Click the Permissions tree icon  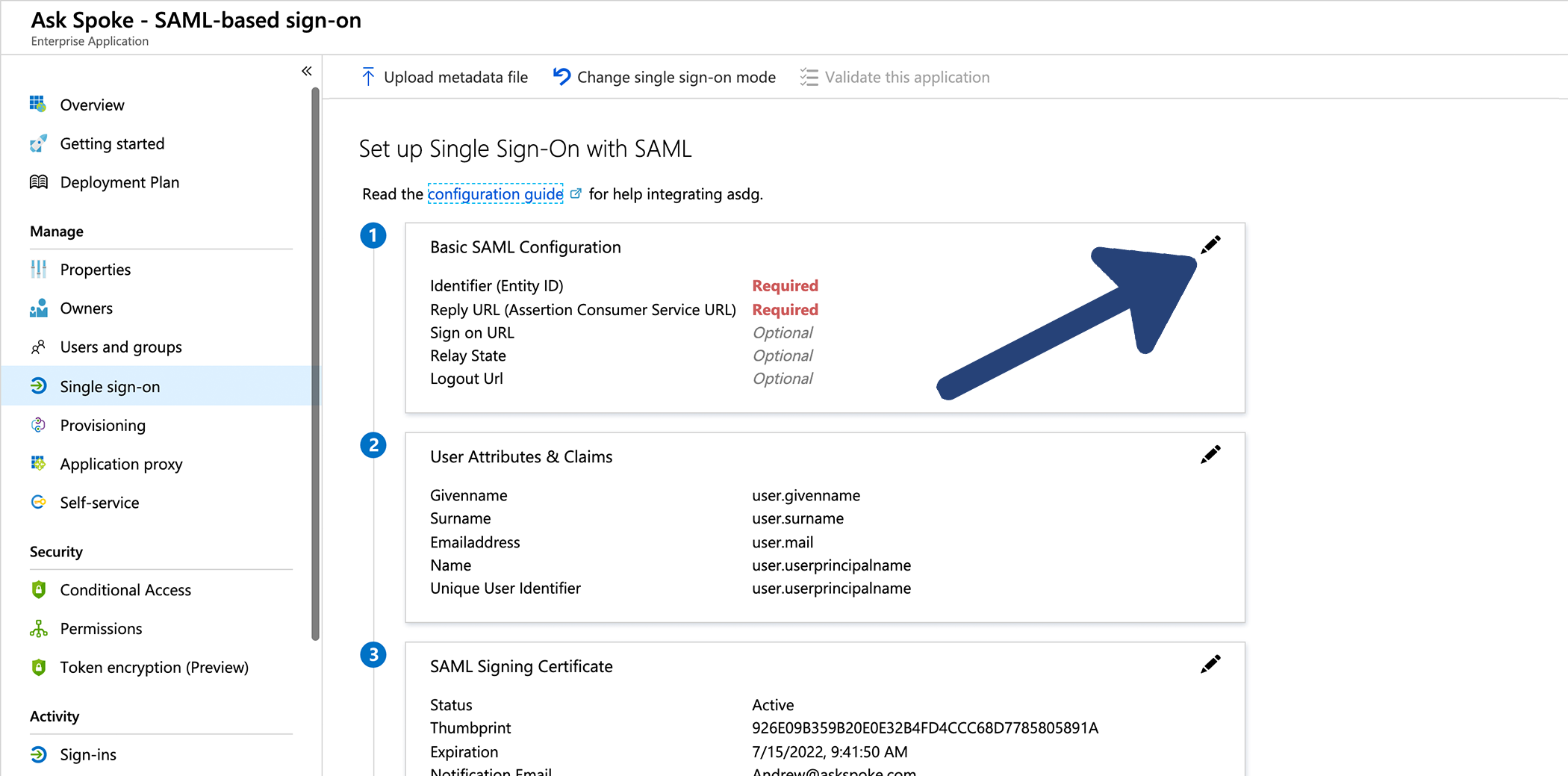(38, 628)
